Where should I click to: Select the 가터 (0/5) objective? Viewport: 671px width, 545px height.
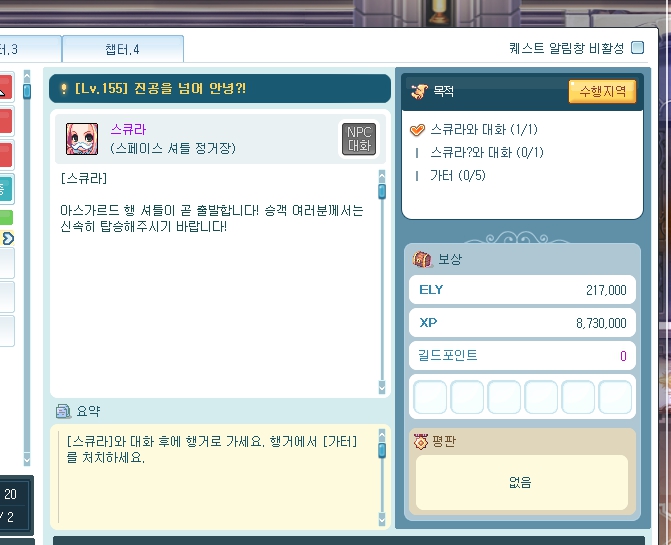tap(457, 175)
